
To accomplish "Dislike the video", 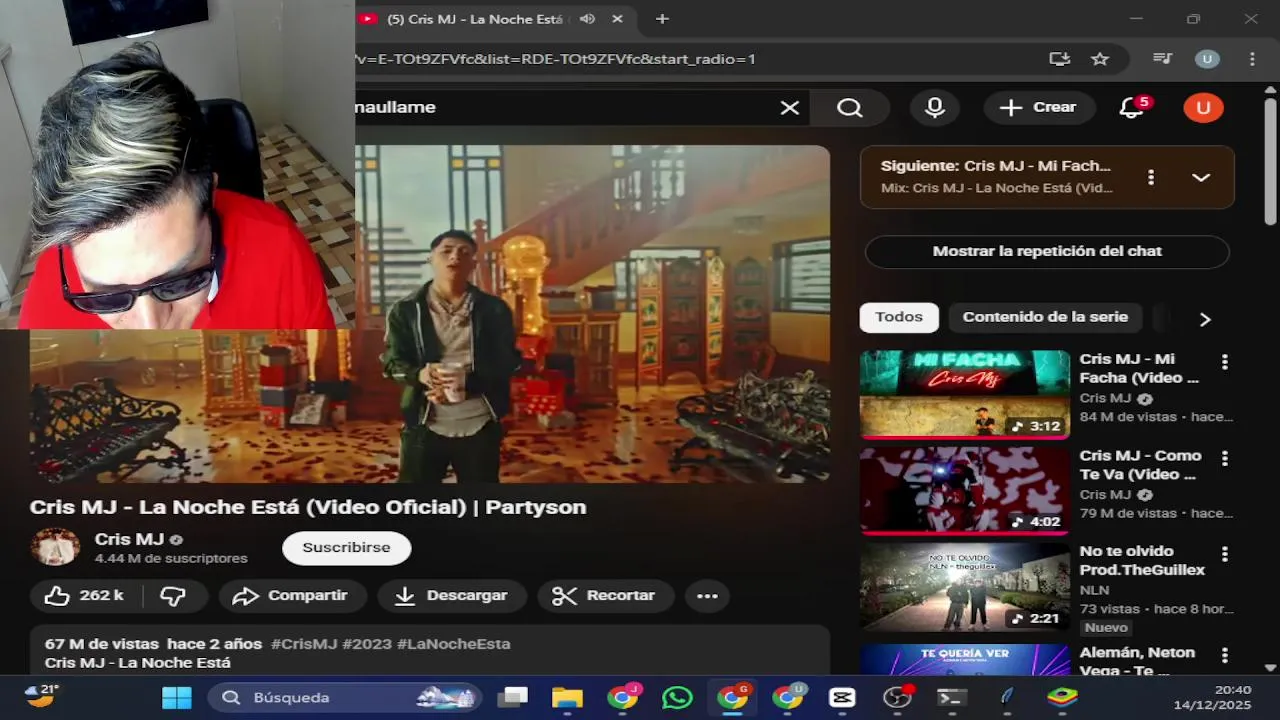I will coord(173,596).
